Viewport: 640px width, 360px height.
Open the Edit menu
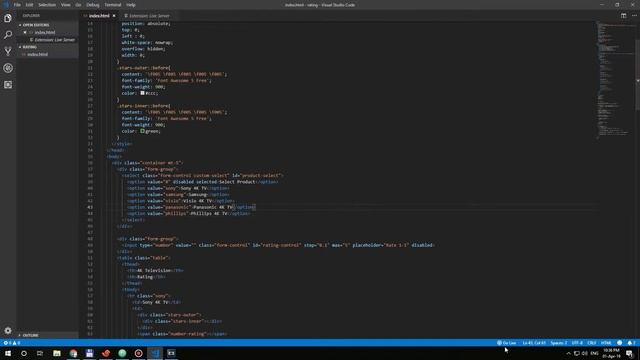[x=29, y=5]
